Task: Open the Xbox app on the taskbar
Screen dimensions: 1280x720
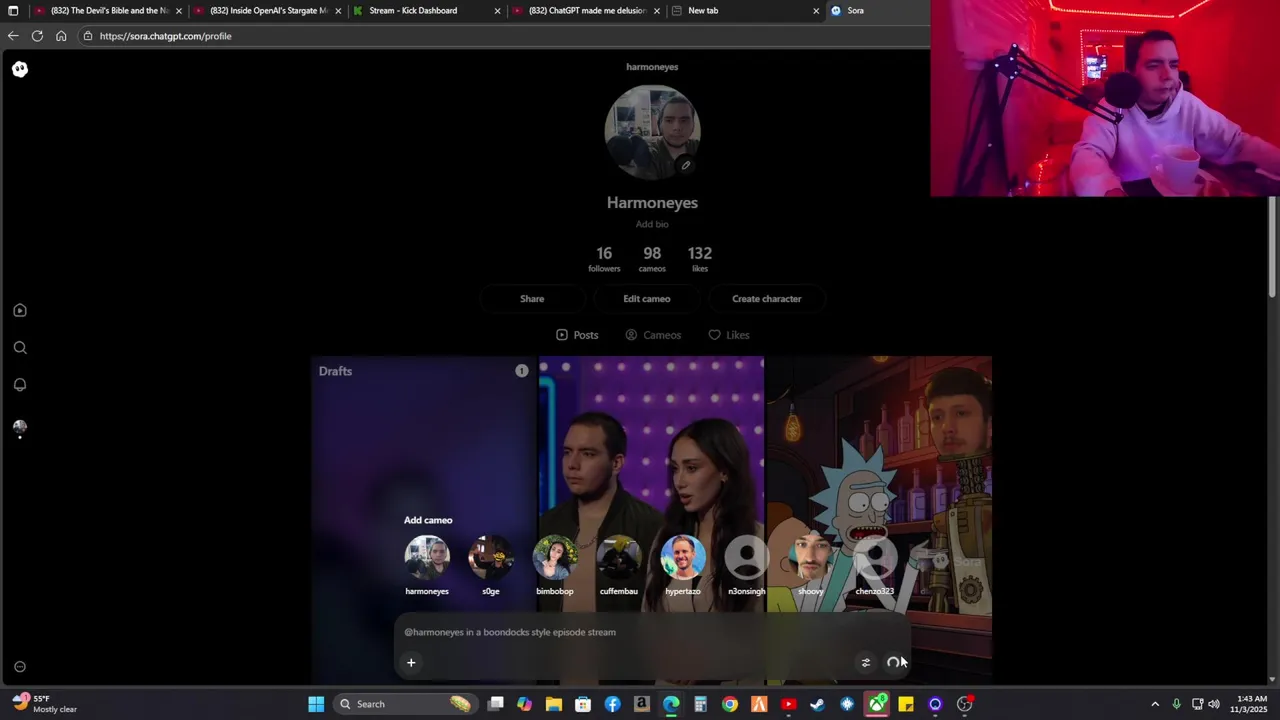Action: coord(877,704)
